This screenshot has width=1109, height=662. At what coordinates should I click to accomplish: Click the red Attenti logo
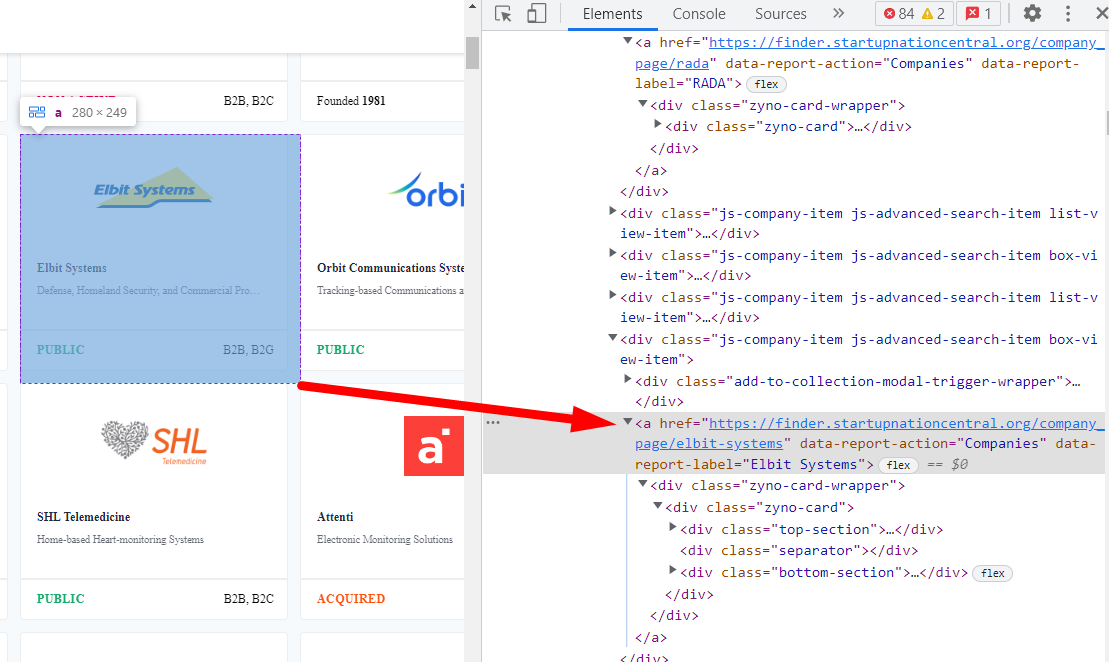click(x=434, y=446)
